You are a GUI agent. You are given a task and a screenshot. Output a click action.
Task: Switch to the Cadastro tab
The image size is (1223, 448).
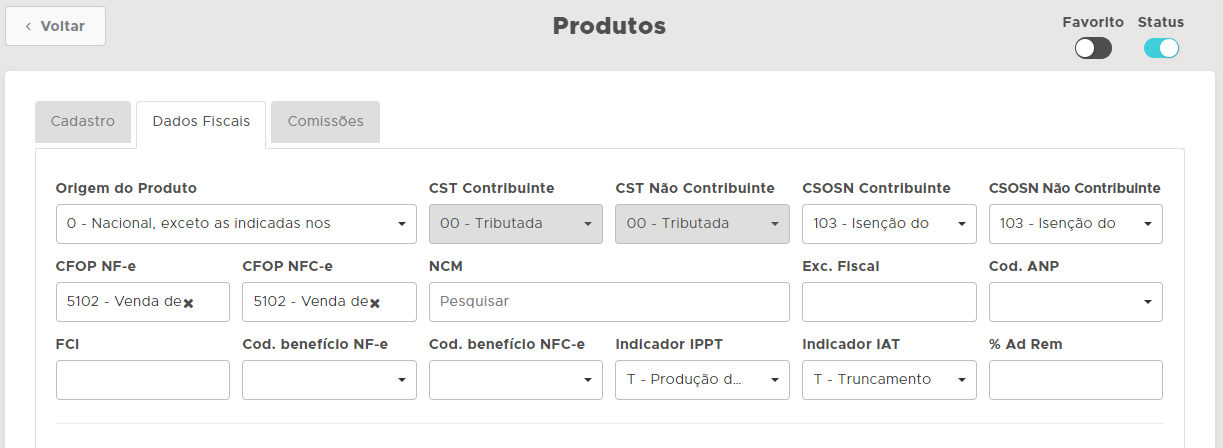(83, 122)
